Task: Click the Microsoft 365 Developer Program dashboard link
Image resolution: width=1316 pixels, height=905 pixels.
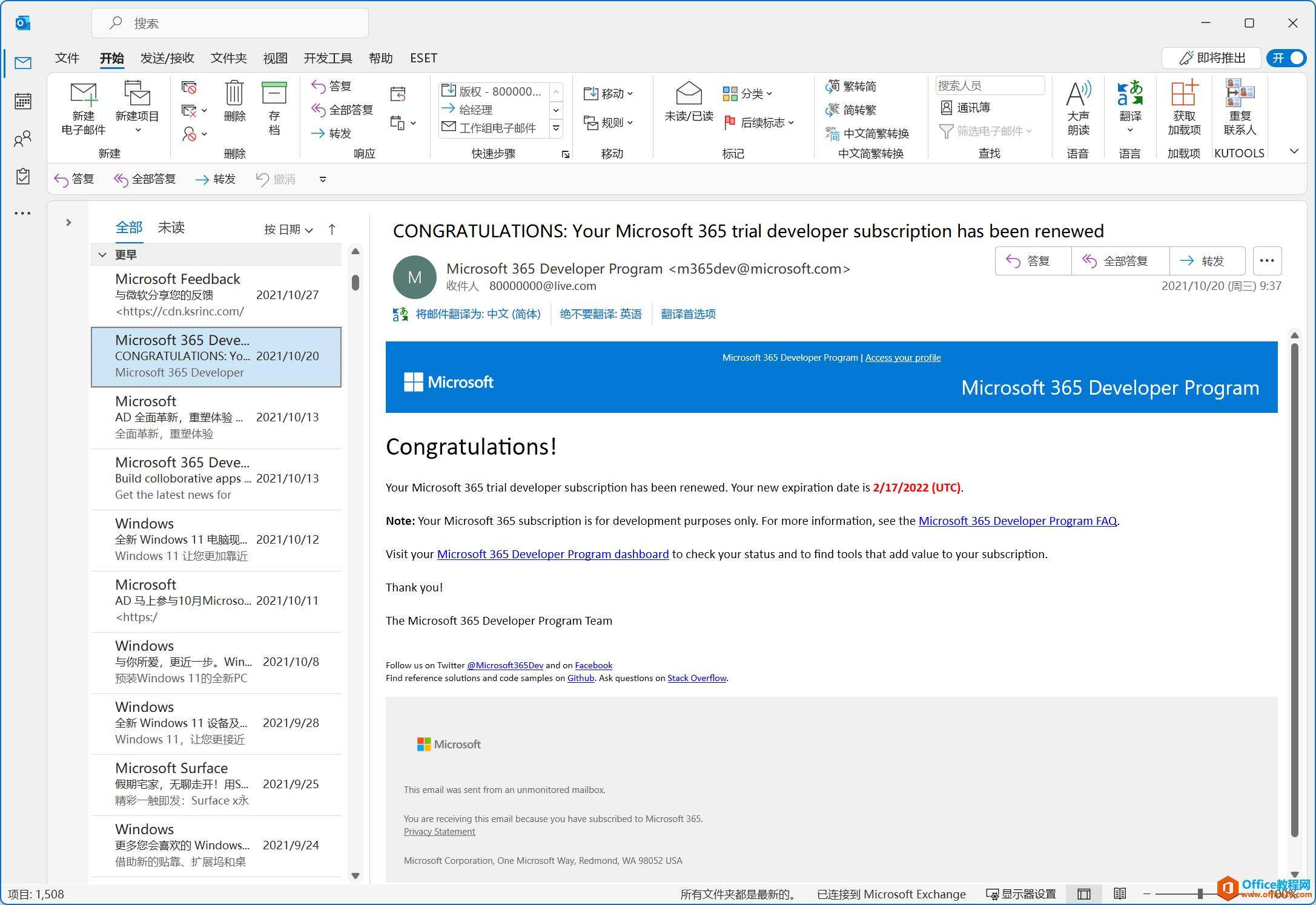Action: pos(552,554)
